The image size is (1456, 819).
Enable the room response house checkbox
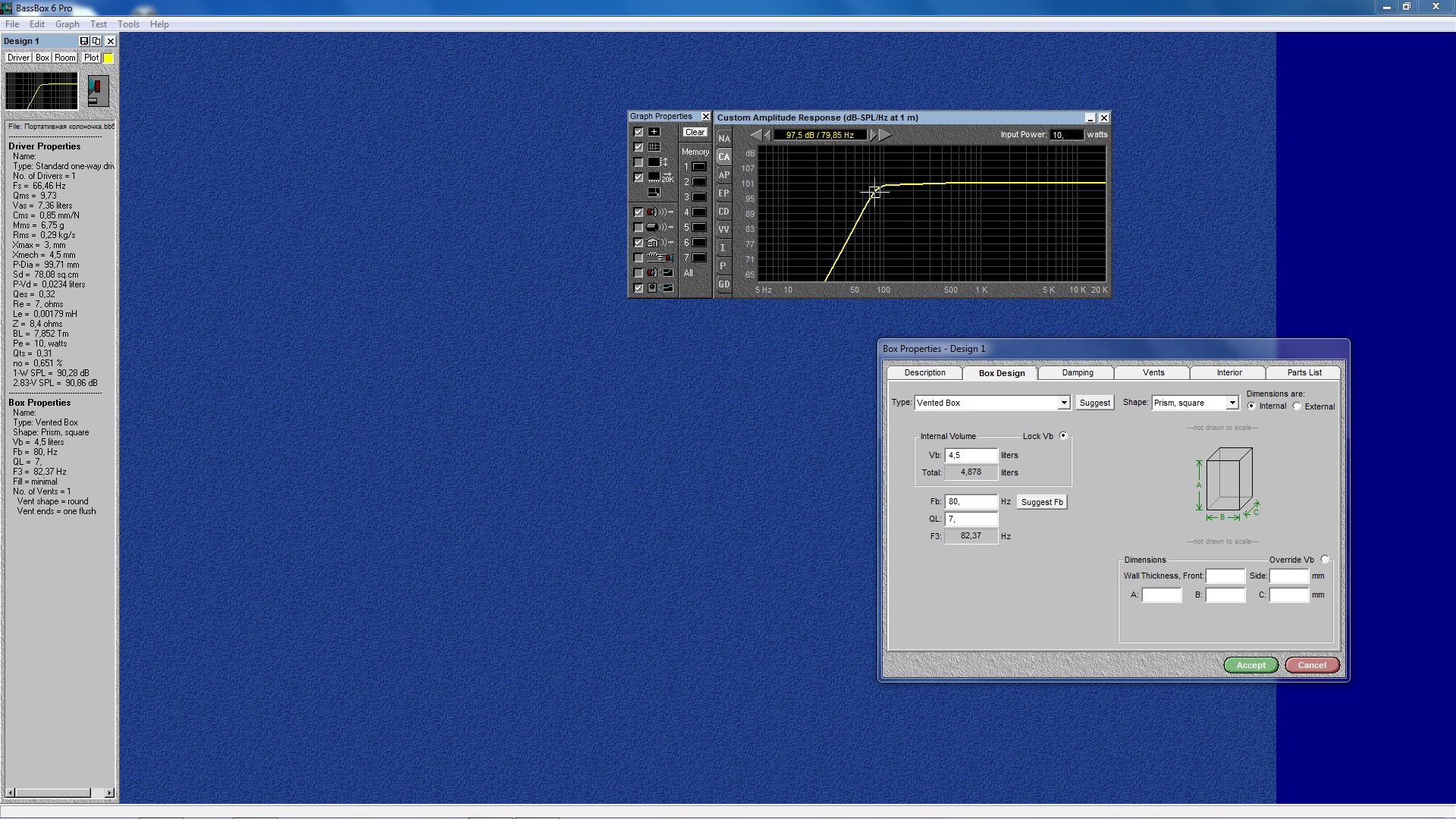click(639, 243)
